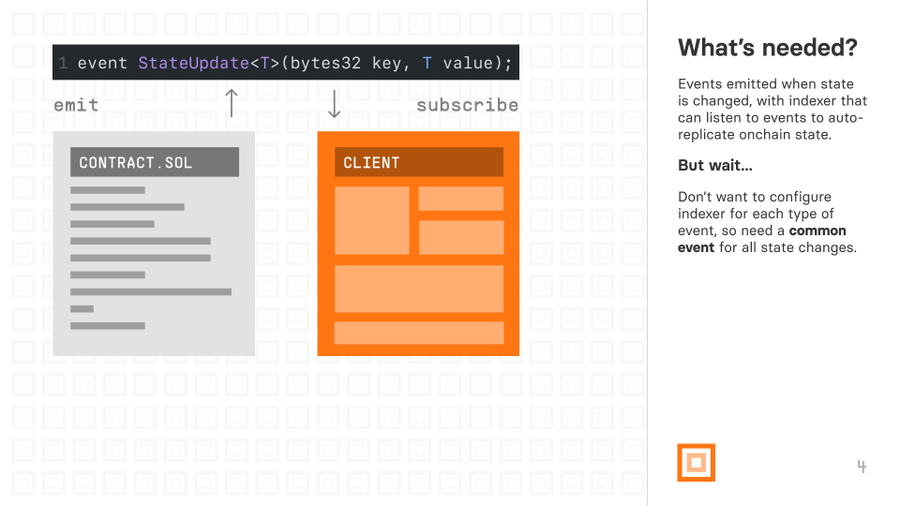Viewport: 900px width, 506px height.
Task: Click the 'Events emitted when state' paragraph
Action: 772,109
